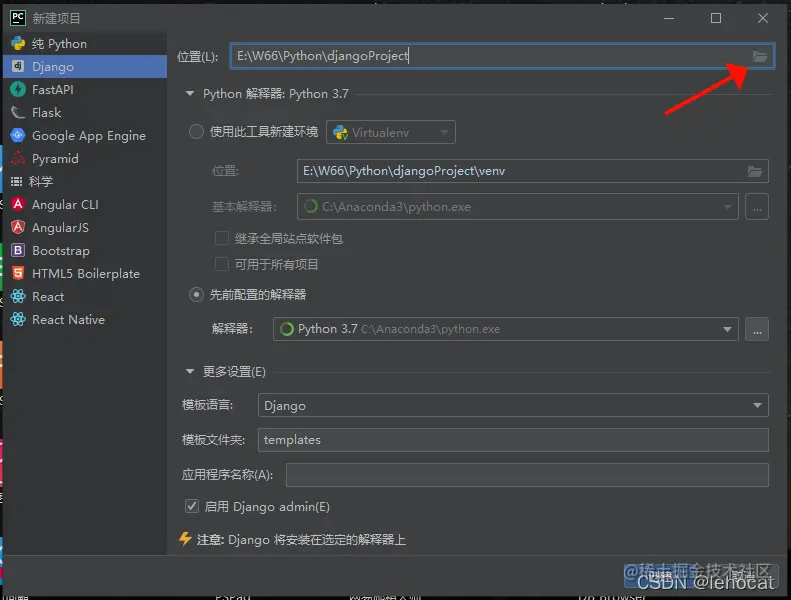Choose the FastAPI project icon

click(x=18, y=89)
